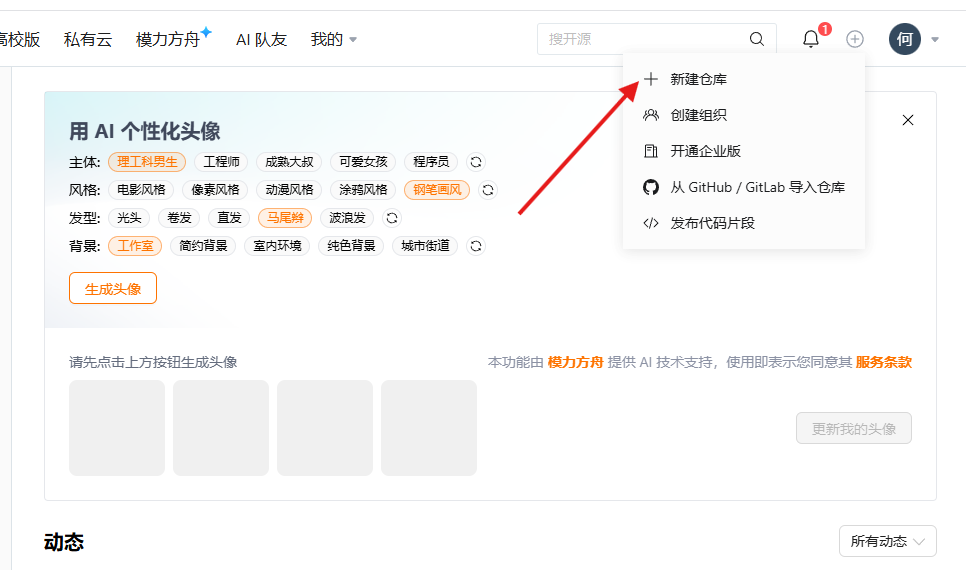966x570 pixels.
Task: Click the people icon beside 创建组织
Action: point(651,115)
